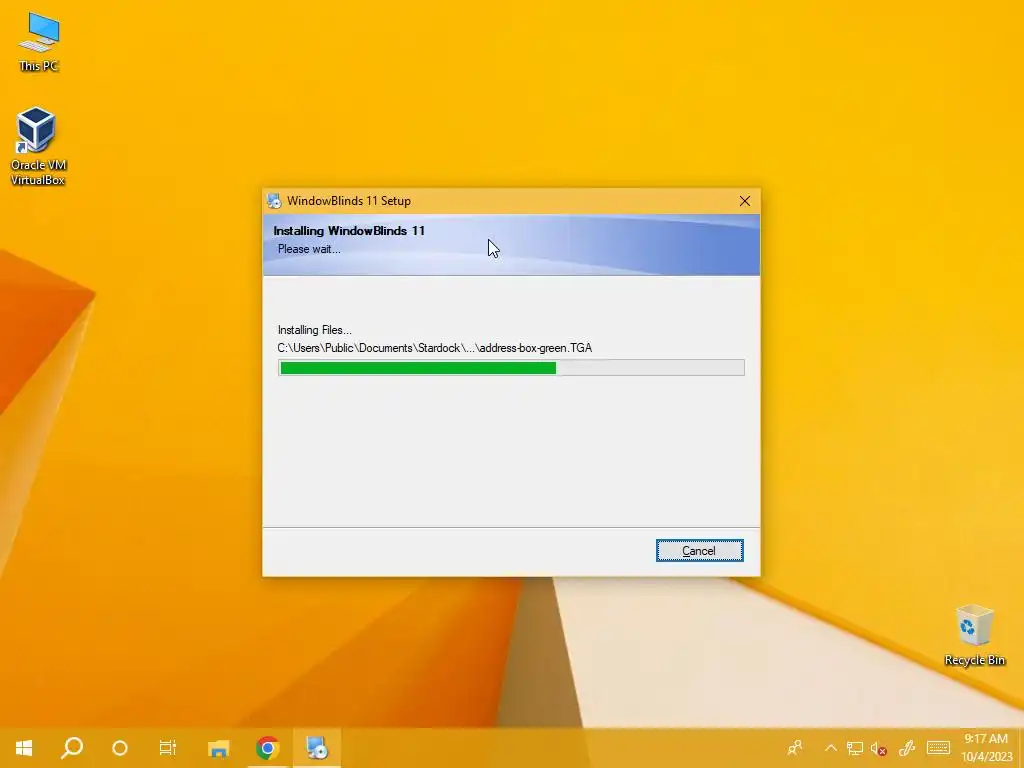
Task: Open the Windows Start menu
Action: [24, 748]
